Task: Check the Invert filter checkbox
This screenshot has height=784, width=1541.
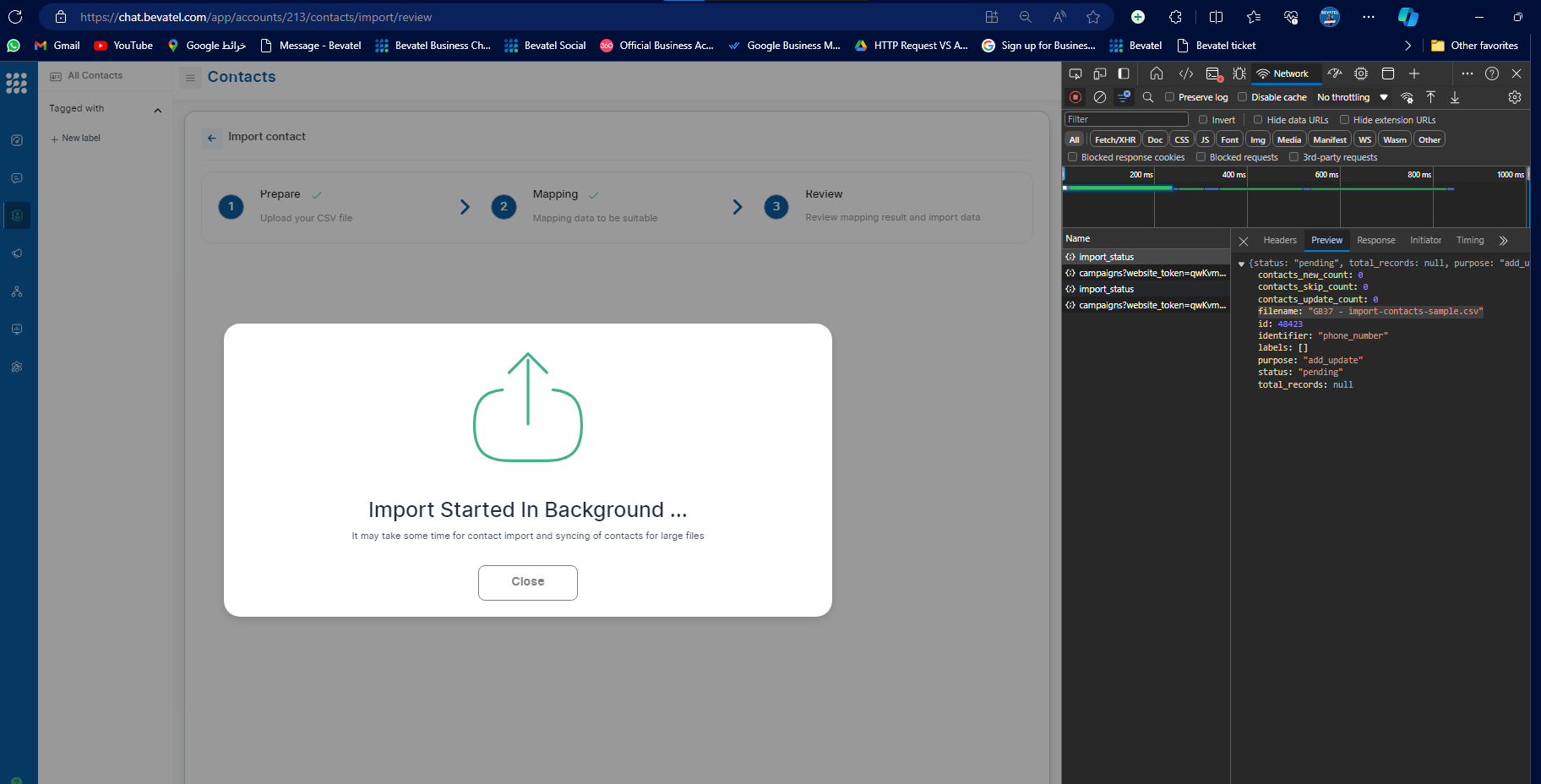Action: (x=1203, y=120)
